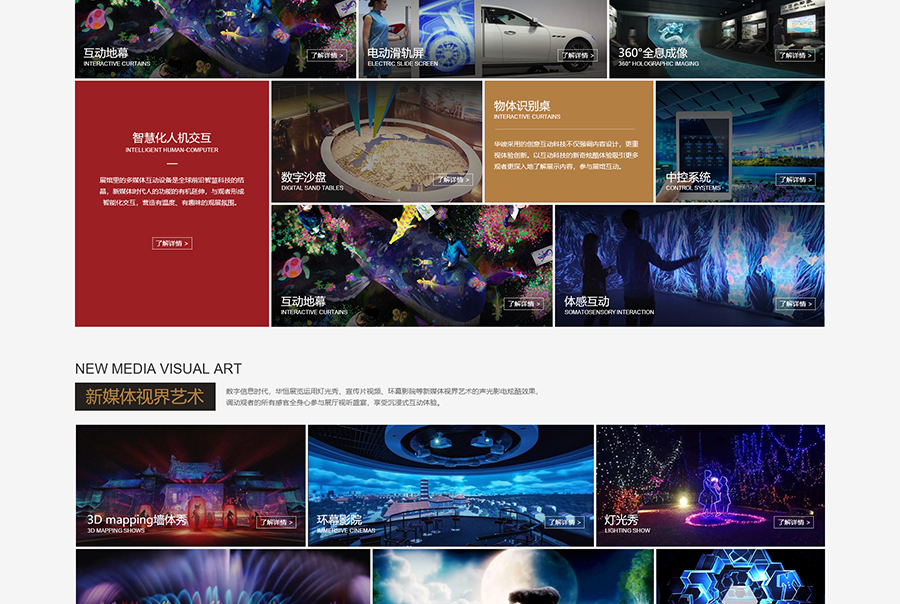Click the 新媒体视界艺术 heading badge
The height and width of the screenshot is (604, 900).
coord(145,397)
